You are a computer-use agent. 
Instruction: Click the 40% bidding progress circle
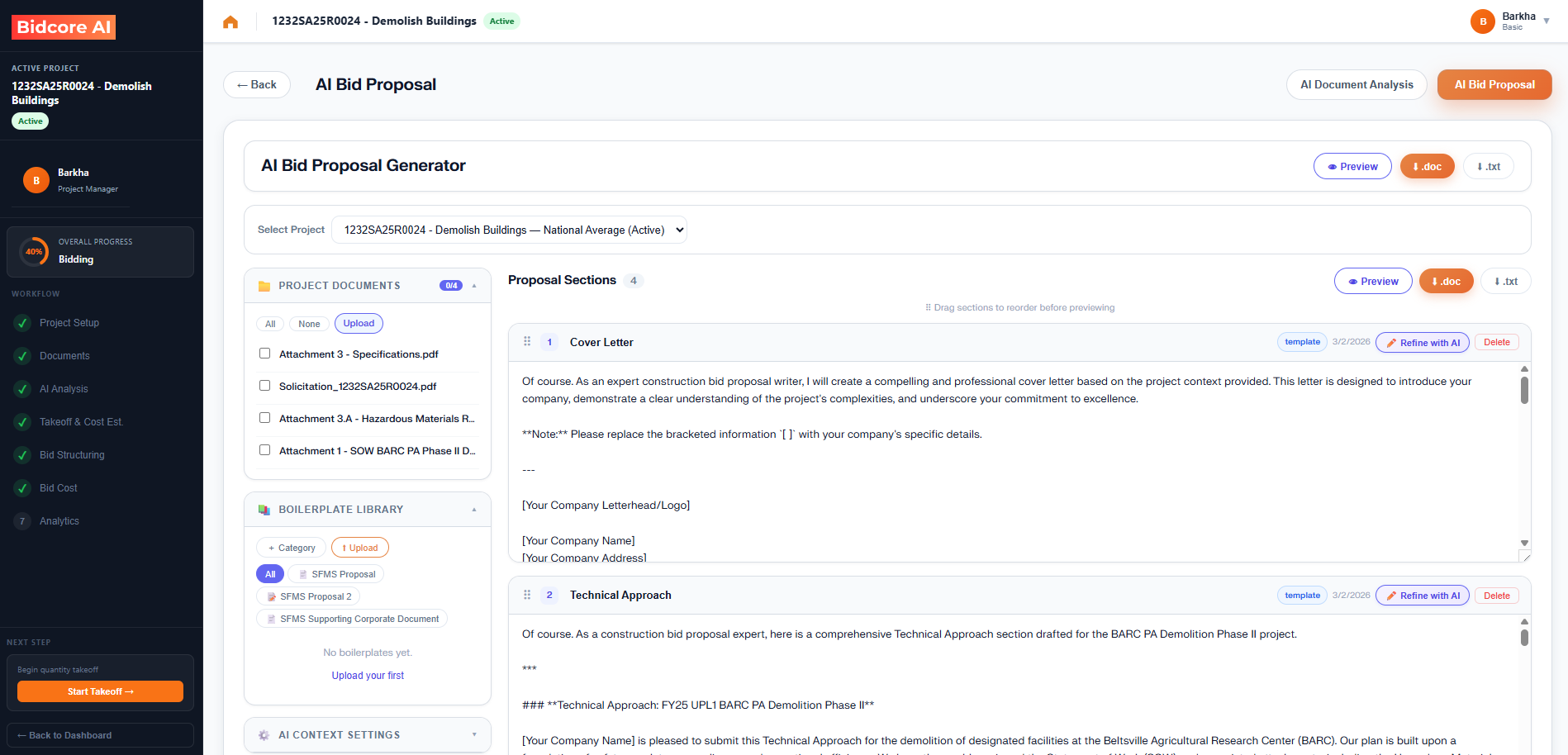(33, 251)
